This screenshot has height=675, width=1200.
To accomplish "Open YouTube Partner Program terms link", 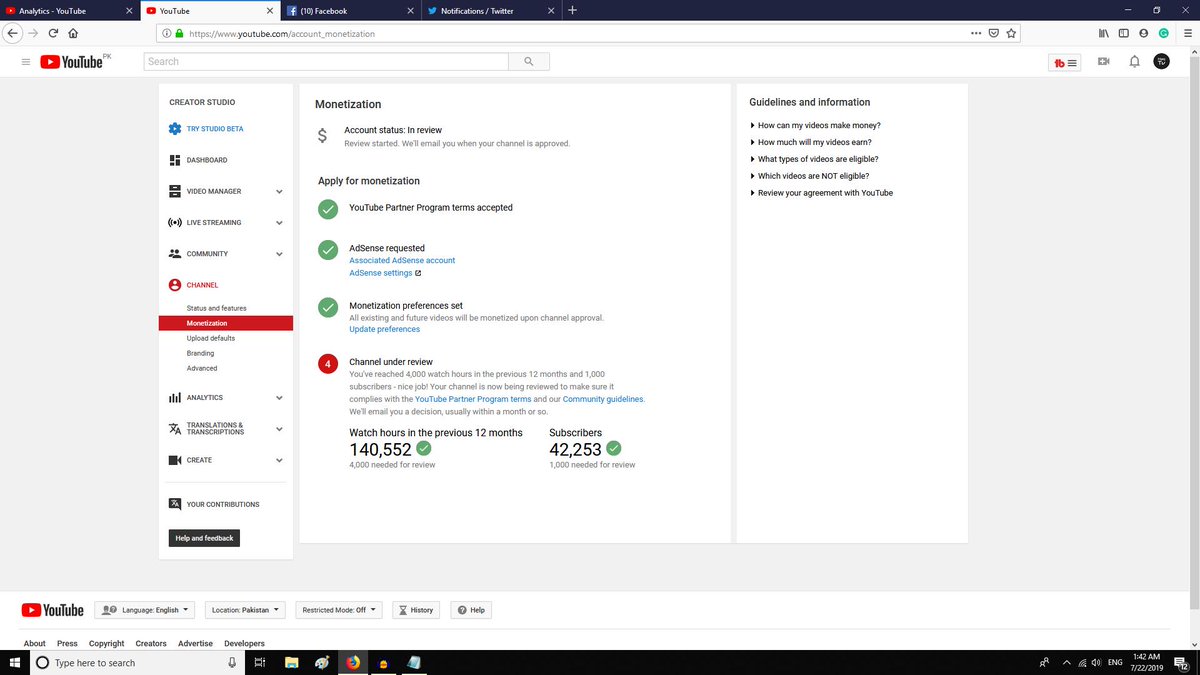I will pyautogui.click(x=473, y=399).
